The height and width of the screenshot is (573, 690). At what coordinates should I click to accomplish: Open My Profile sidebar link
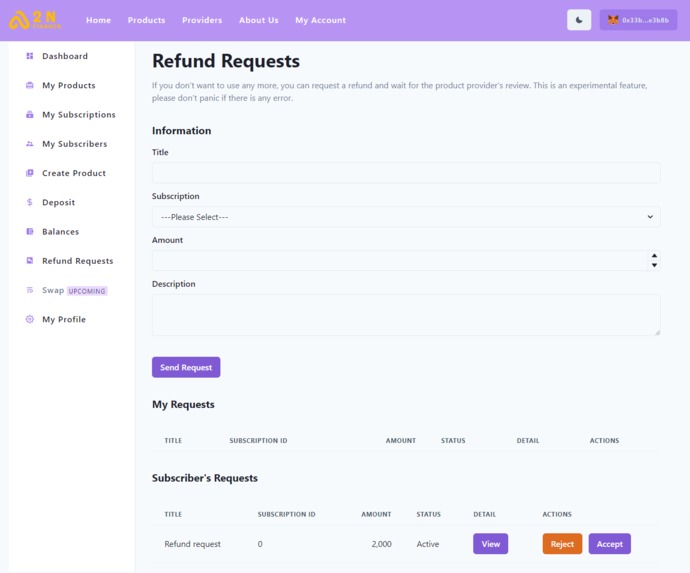coord(64,320)
